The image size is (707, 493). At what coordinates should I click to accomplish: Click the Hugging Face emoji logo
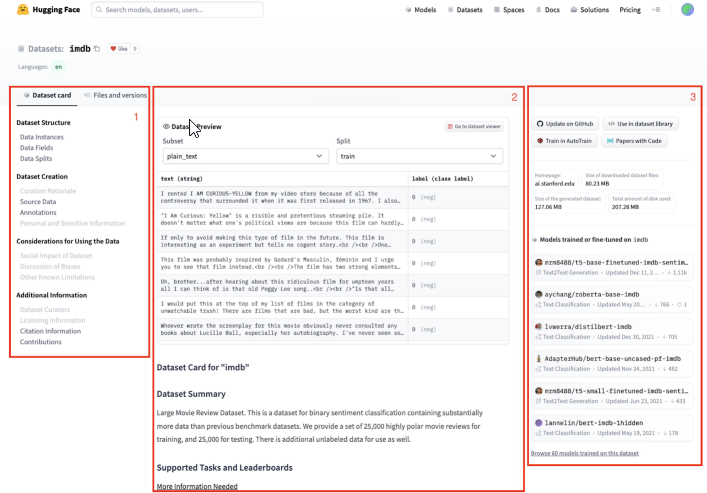[x=23, y=9]
